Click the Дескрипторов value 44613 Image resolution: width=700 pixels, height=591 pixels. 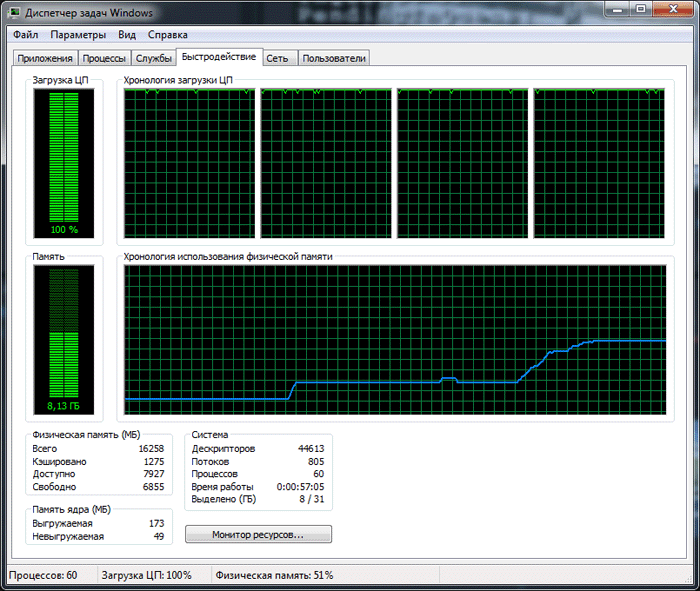311,449
